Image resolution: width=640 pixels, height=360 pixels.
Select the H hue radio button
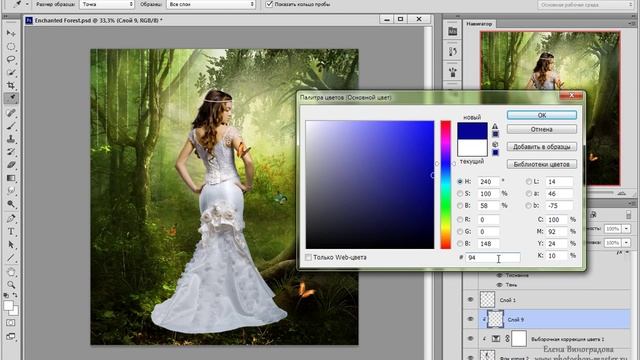[460, 181]
